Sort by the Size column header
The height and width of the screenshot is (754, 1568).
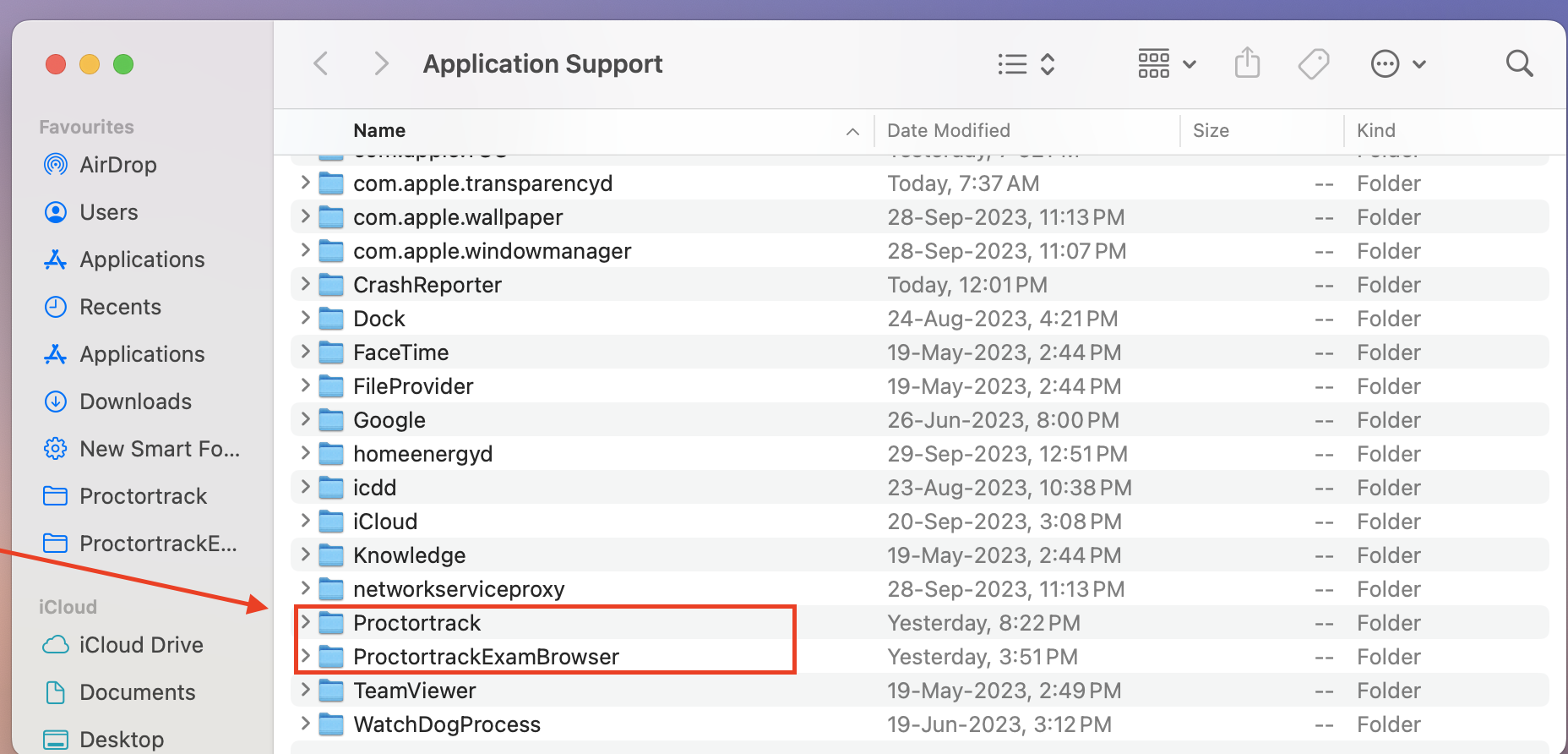(1211, 131)
